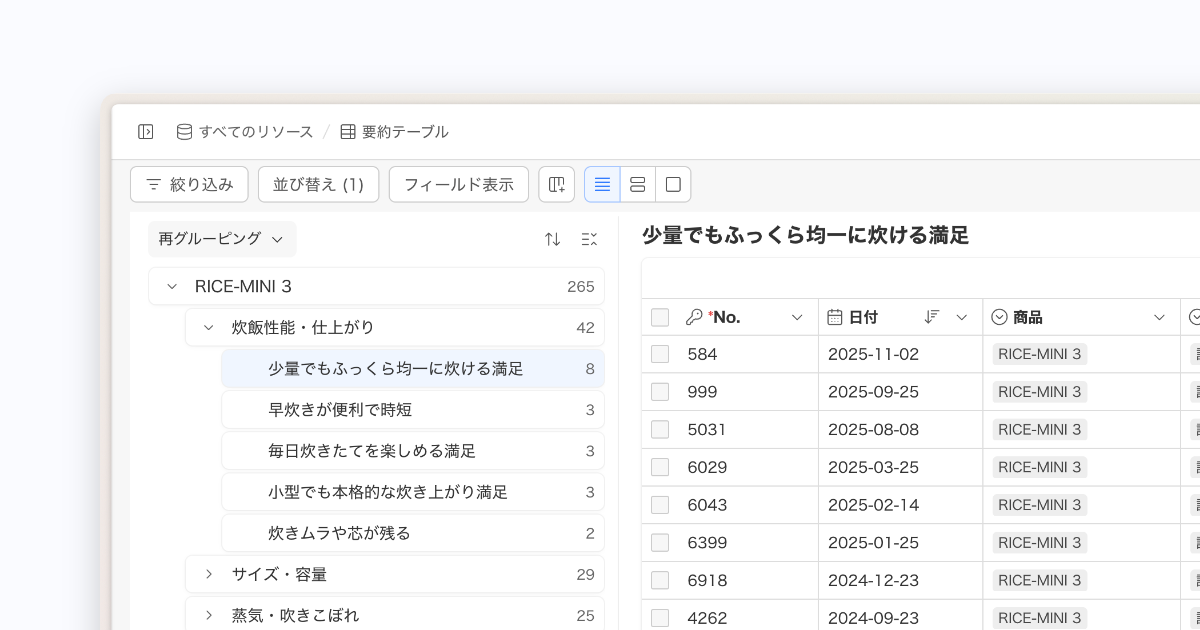The width and height of the screenshot is (1200, 630).
Task: Click the 炊飯性能・仕上がり group label
Action: (x=303, y=327)
